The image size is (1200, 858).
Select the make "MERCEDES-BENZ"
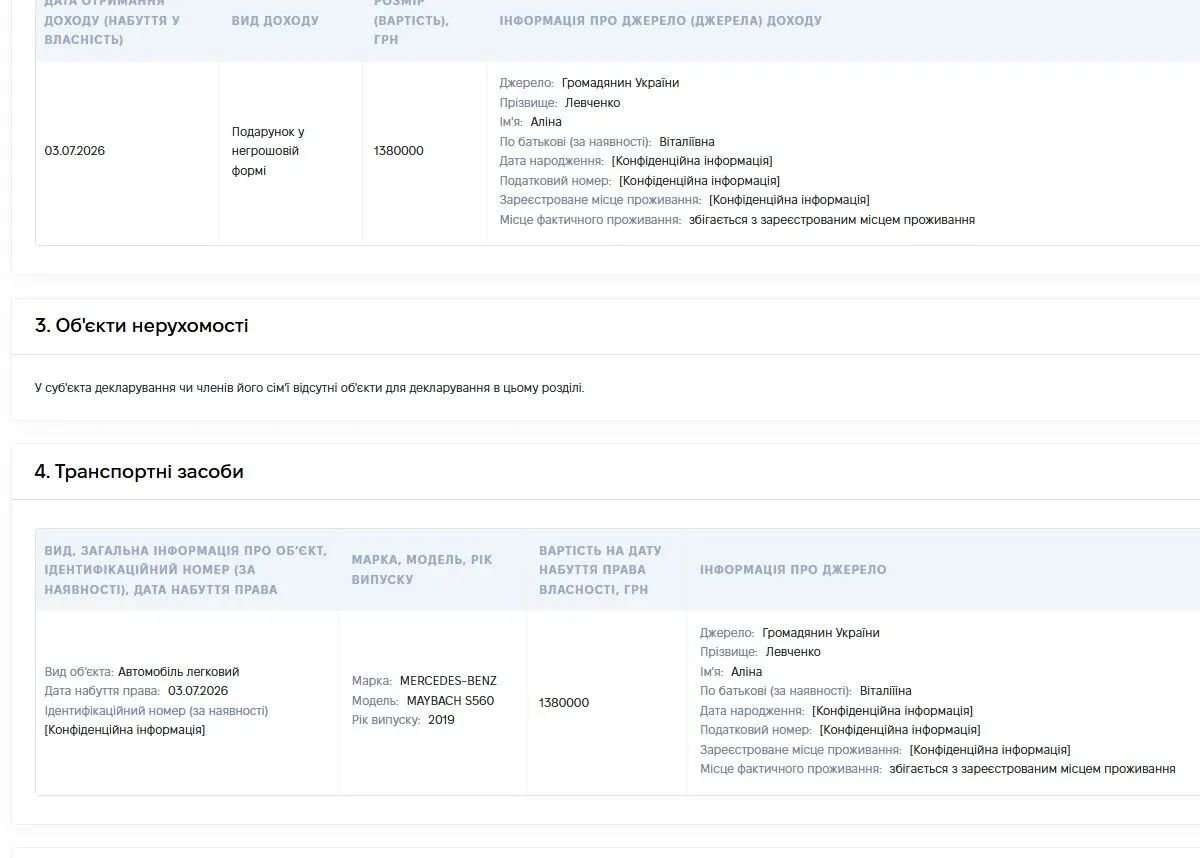[x=448, y=681]
